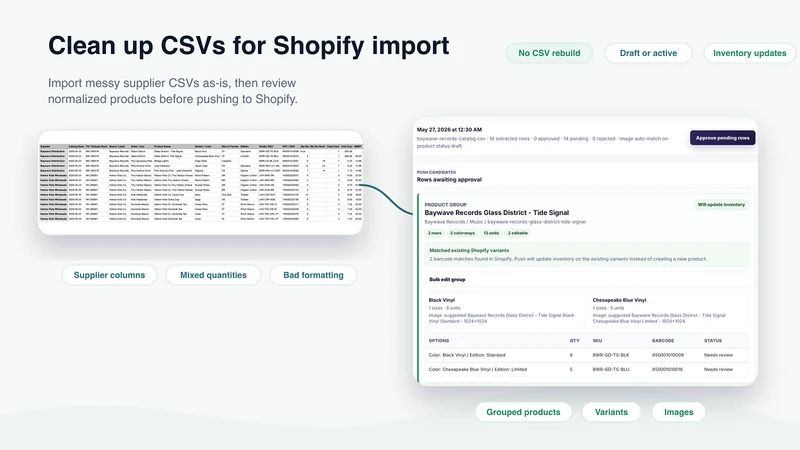
Task: Select the Draft or active pill
Action: pos(648,53)
